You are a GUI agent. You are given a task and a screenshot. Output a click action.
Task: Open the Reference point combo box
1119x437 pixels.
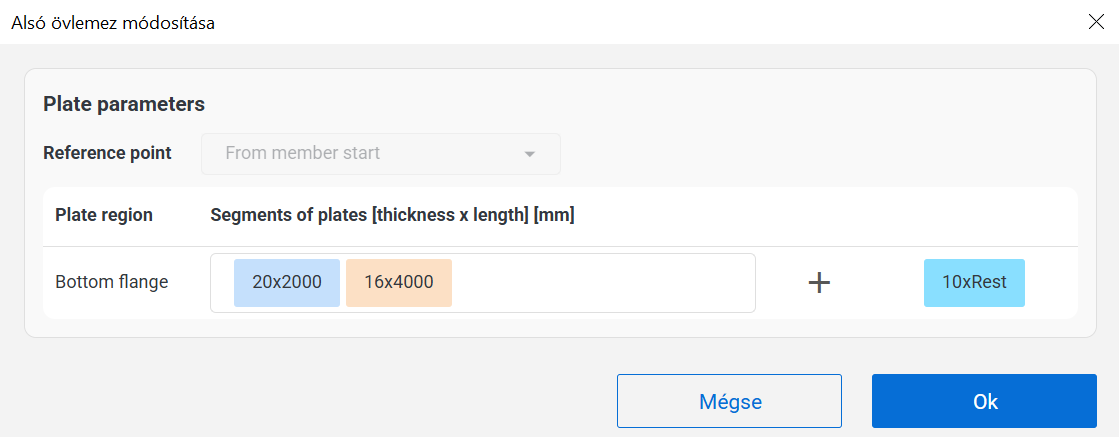tap(380, 154)
